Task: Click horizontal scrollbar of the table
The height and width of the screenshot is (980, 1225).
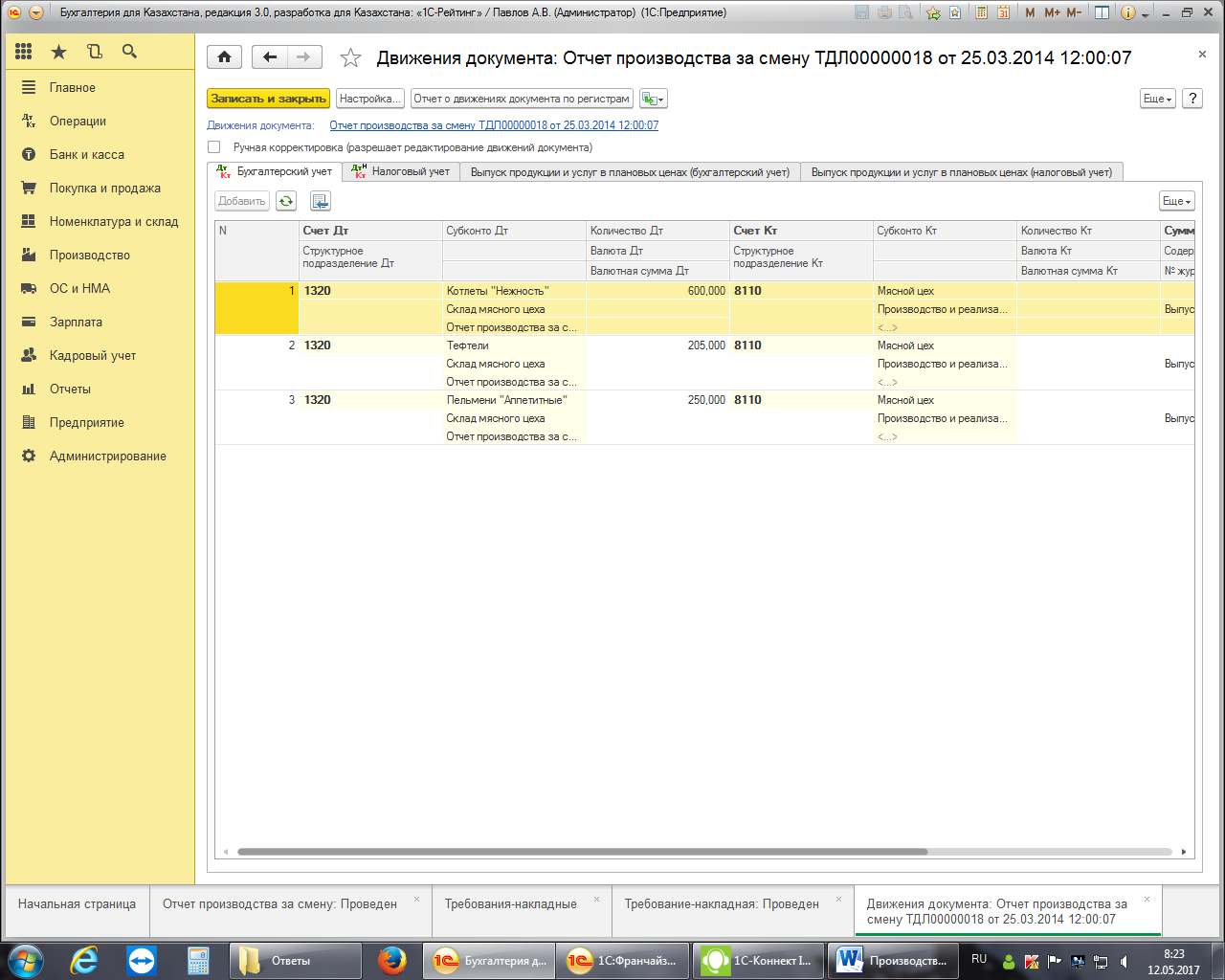Action: point(582,852)
